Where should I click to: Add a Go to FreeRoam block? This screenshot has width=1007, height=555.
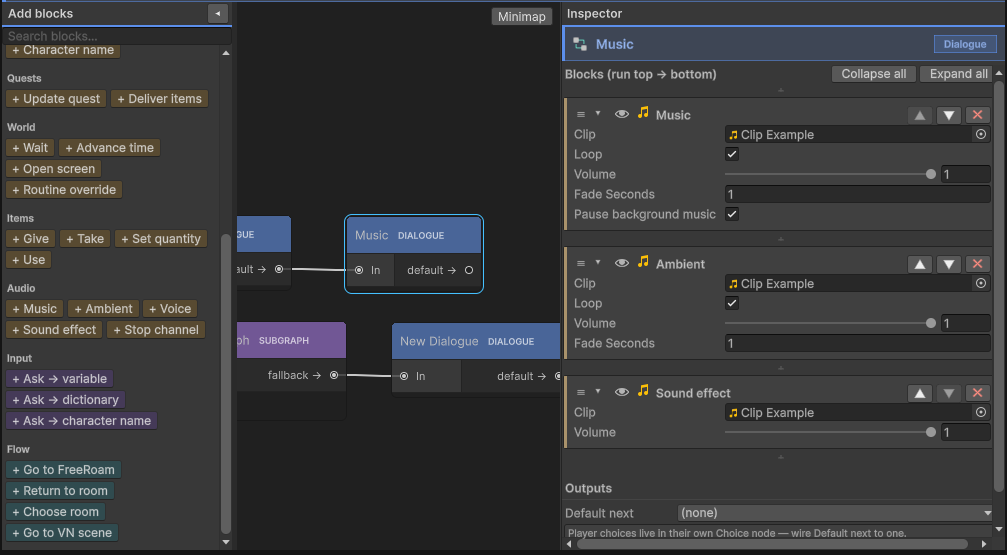(x=64, y=470)
